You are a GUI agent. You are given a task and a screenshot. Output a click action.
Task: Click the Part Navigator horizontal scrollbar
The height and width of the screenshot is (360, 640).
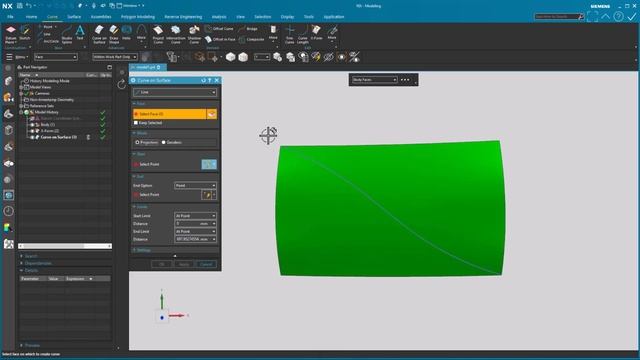65,246
